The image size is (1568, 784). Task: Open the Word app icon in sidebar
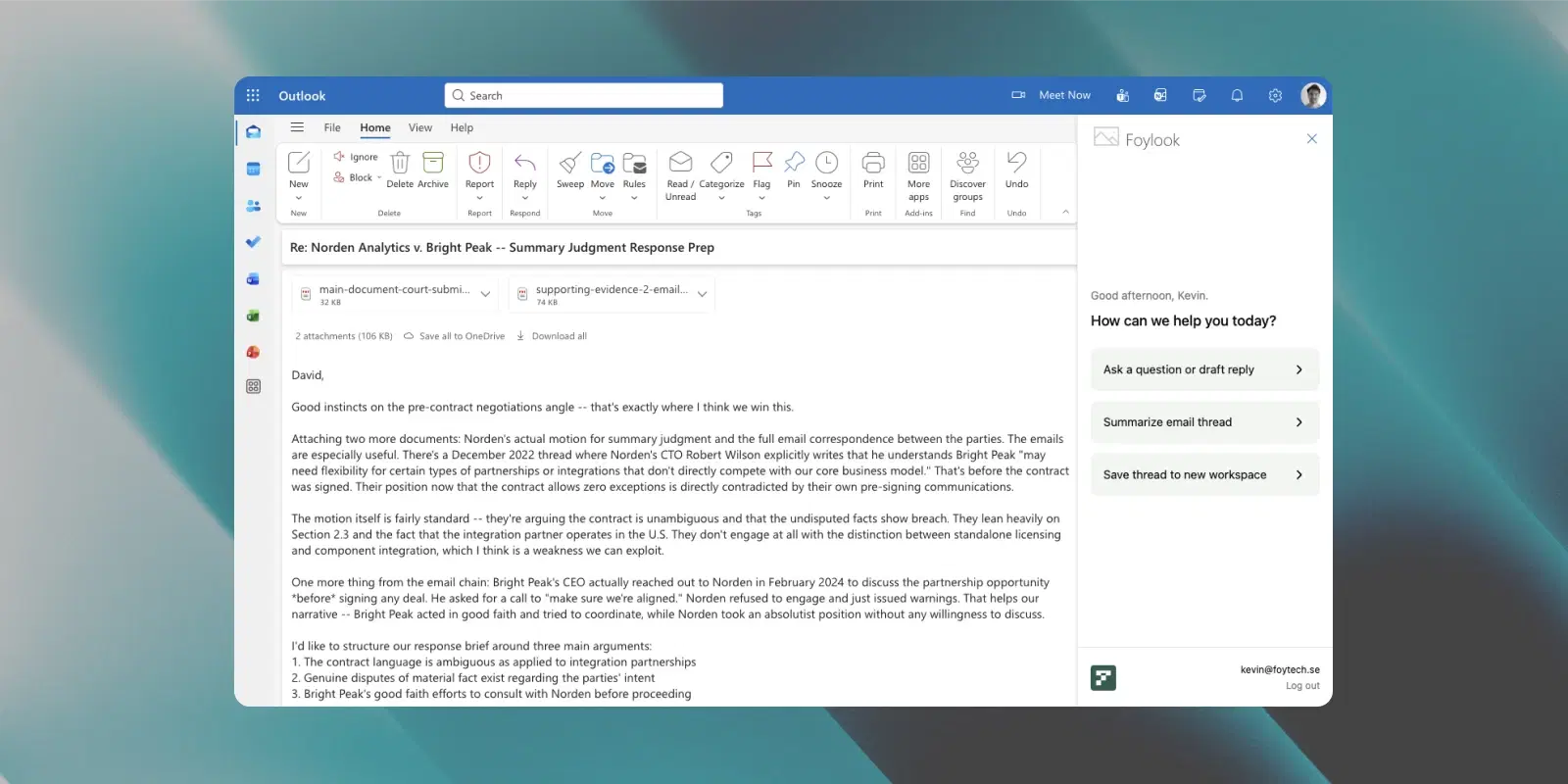tap(253, 279)
